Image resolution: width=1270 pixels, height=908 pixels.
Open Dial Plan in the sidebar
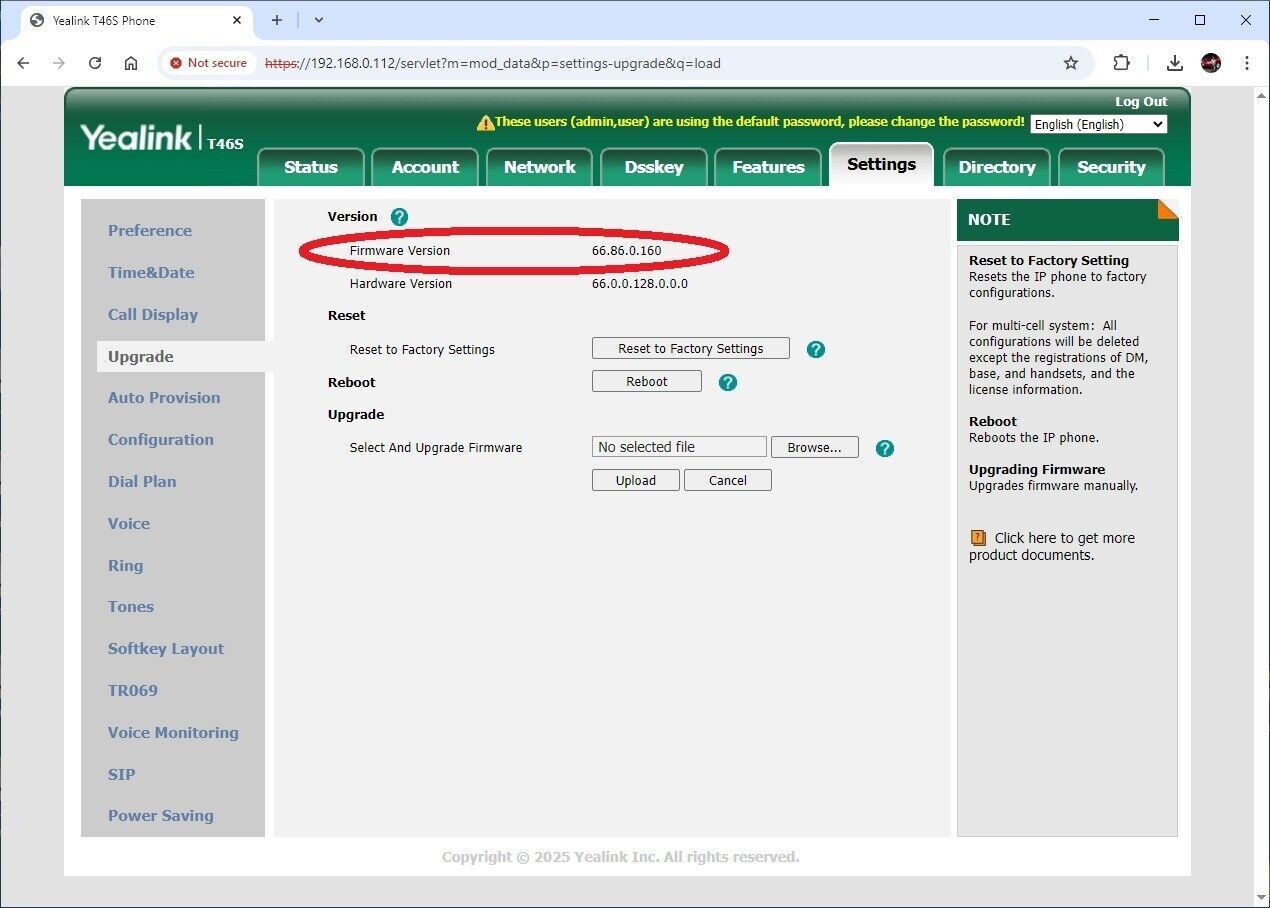[142, 481]
